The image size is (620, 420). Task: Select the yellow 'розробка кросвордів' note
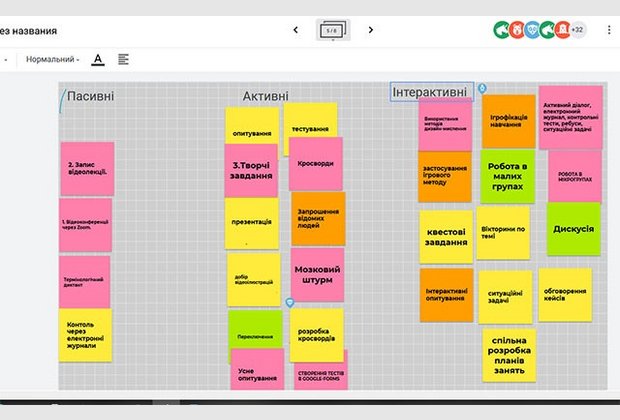click(x=316, y=335)
